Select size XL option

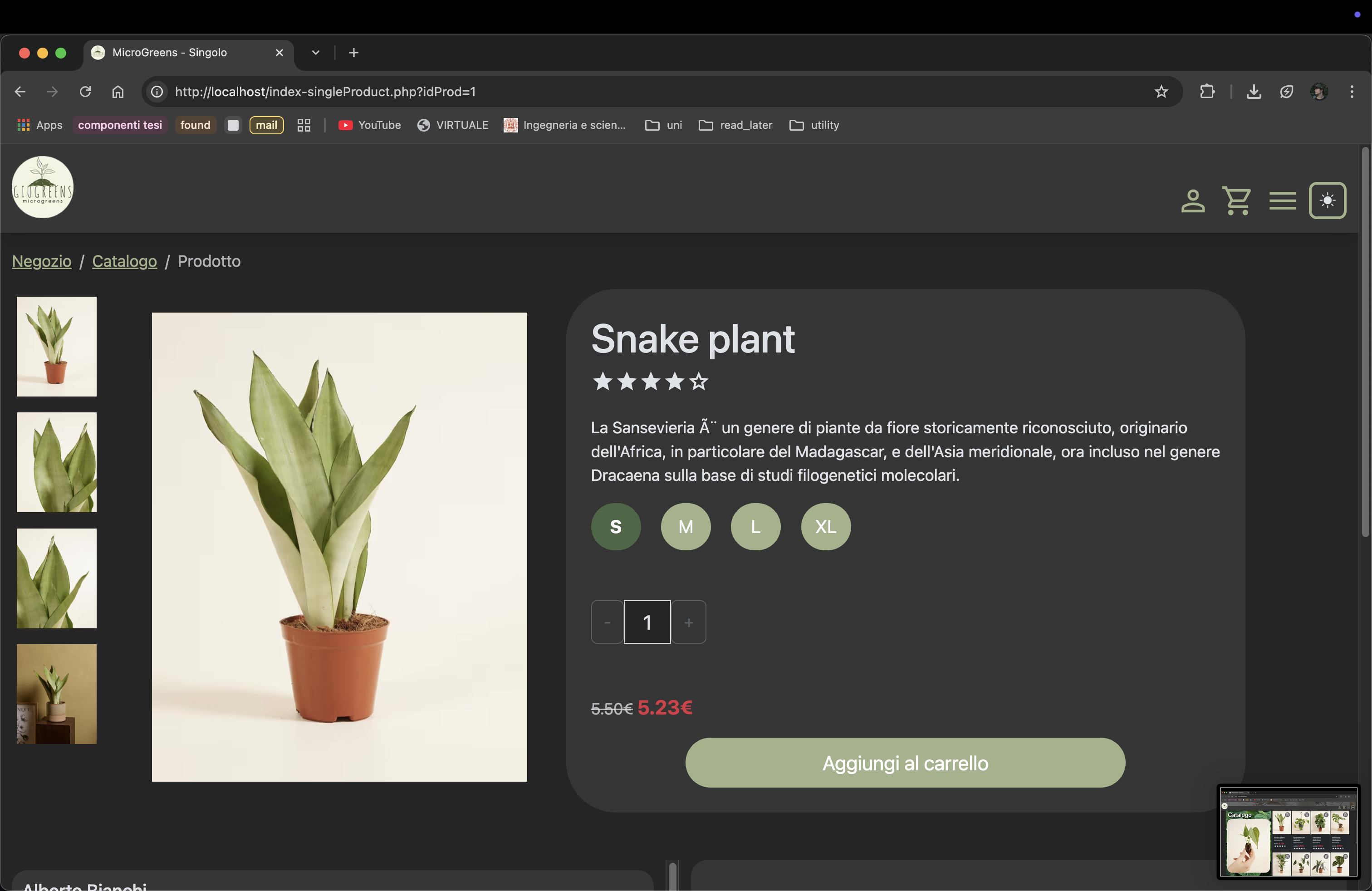click(825, 527)
